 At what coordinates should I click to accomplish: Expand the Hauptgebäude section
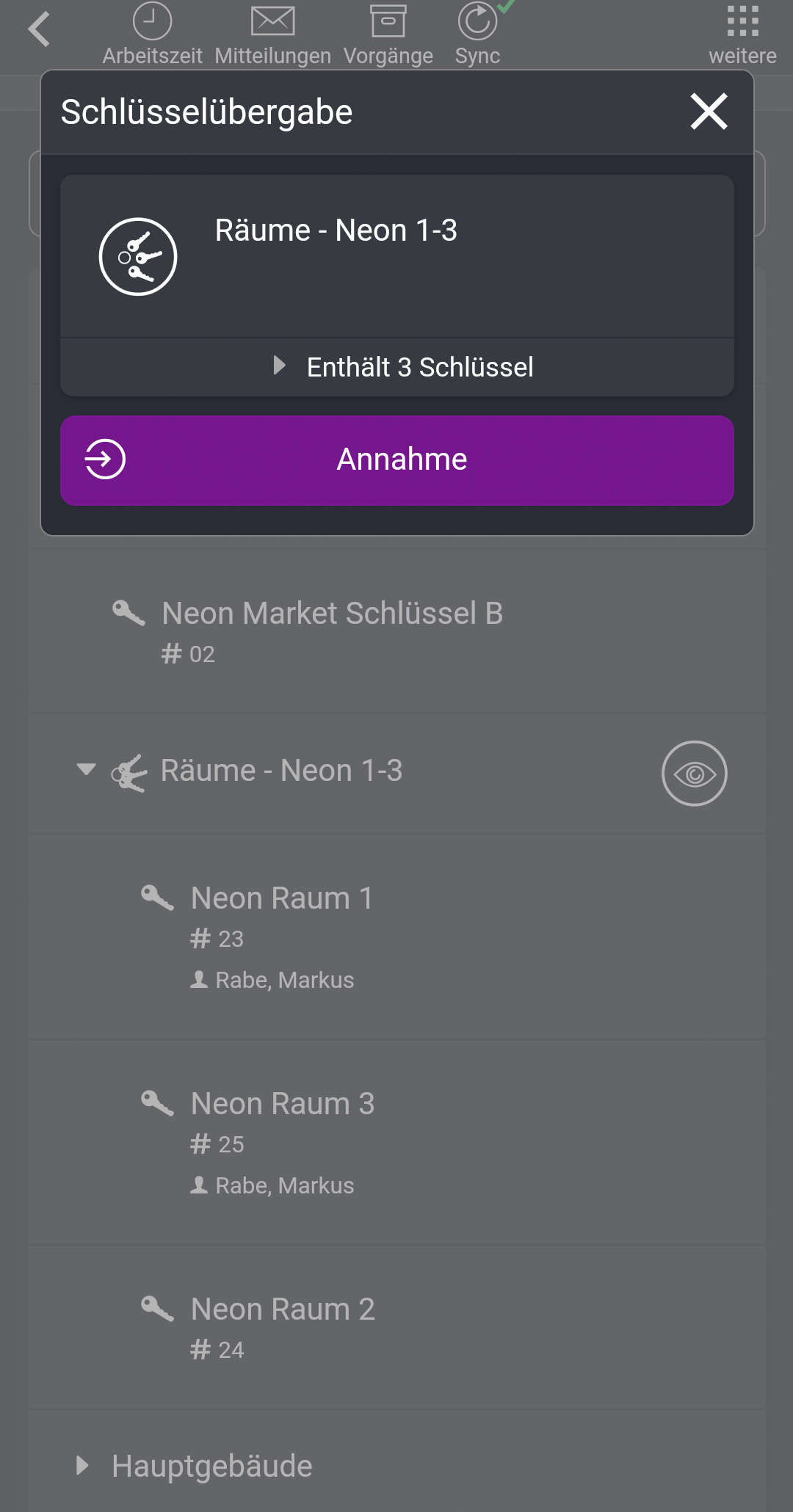click(83, 1465)
